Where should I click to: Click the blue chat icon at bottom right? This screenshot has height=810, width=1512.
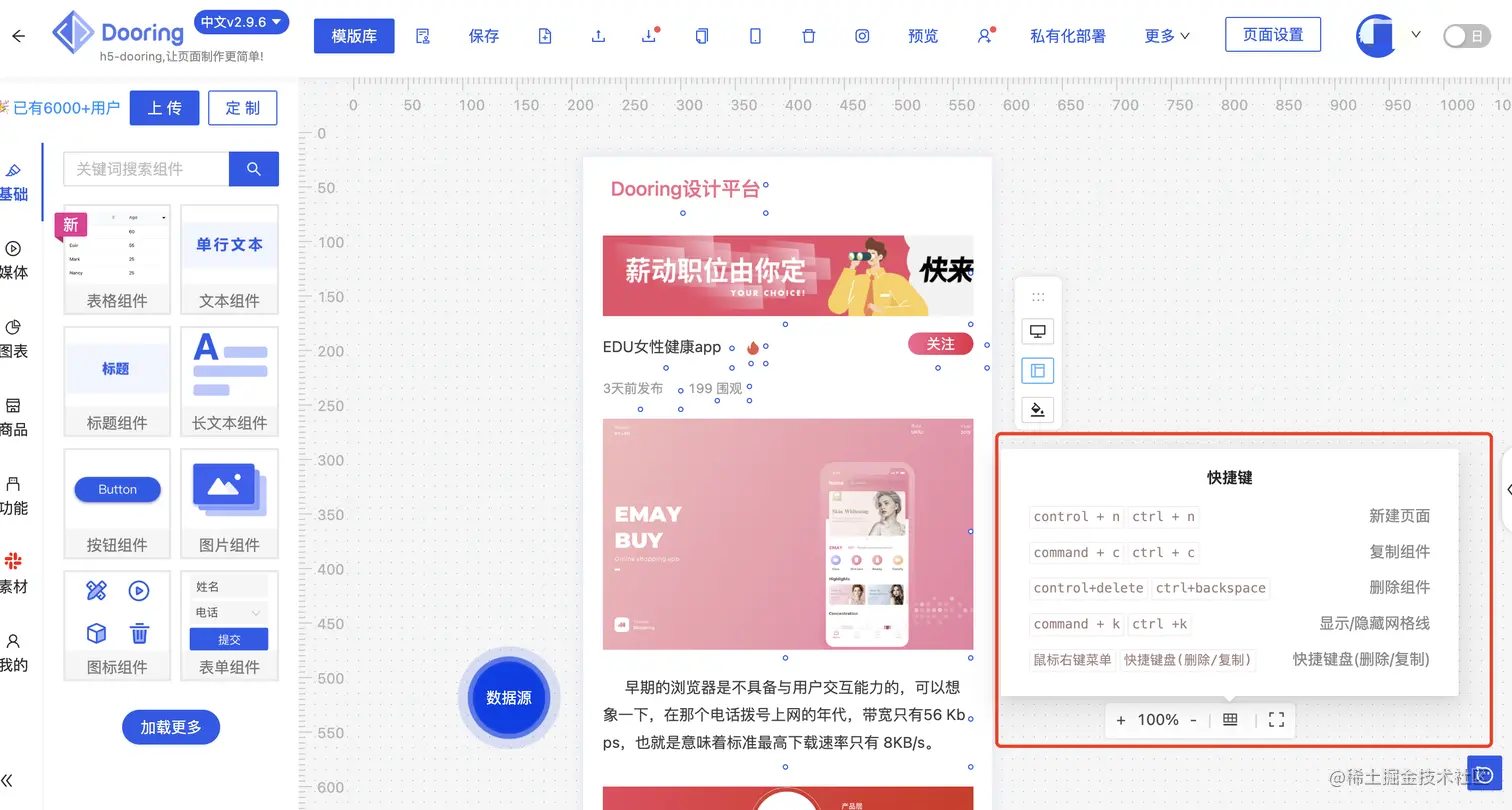point(1485,775)
